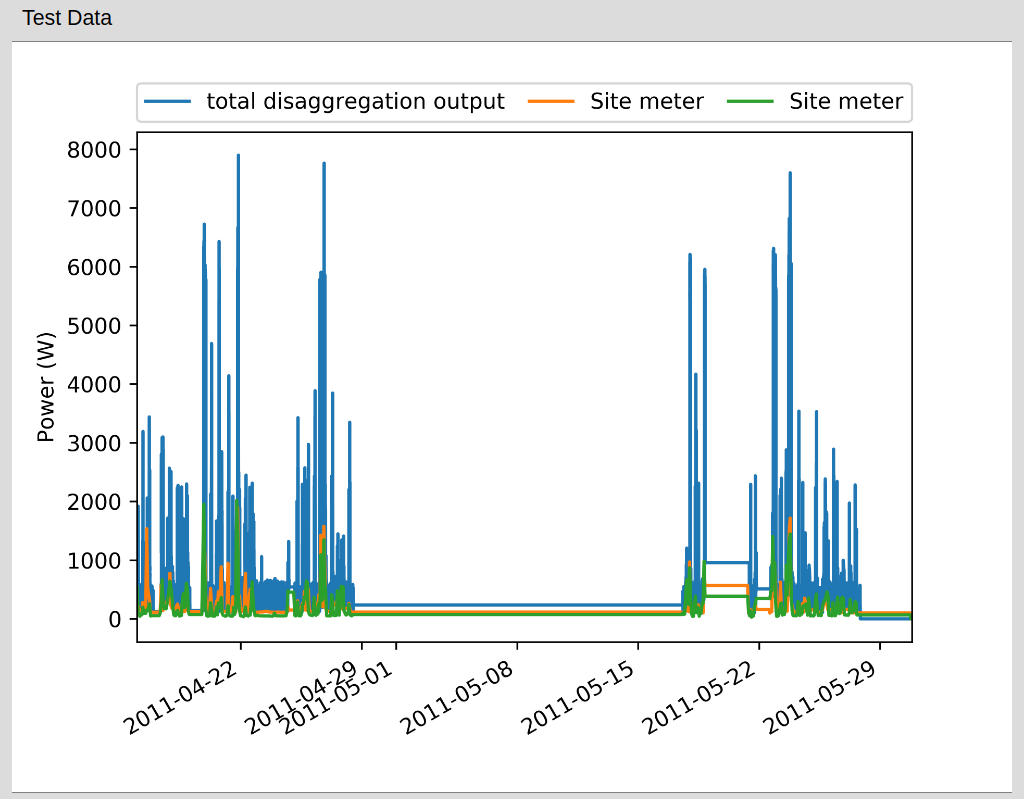Click the 1000 y-axis tick label
The width and height of the screenshot is (1024, 799).
[x=94, y=561]
